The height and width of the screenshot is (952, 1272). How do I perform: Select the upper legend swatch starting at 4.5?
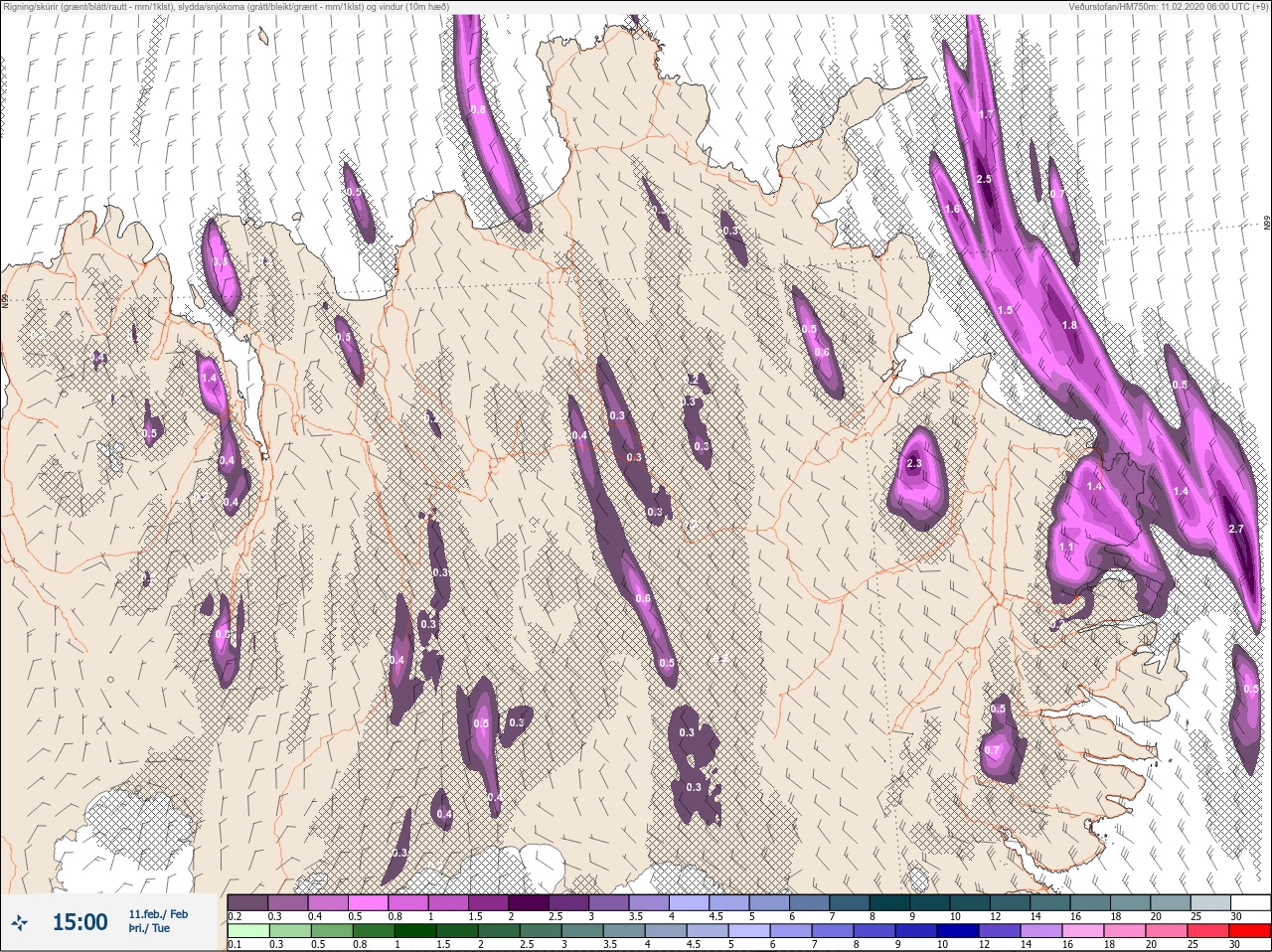[729, 902]
